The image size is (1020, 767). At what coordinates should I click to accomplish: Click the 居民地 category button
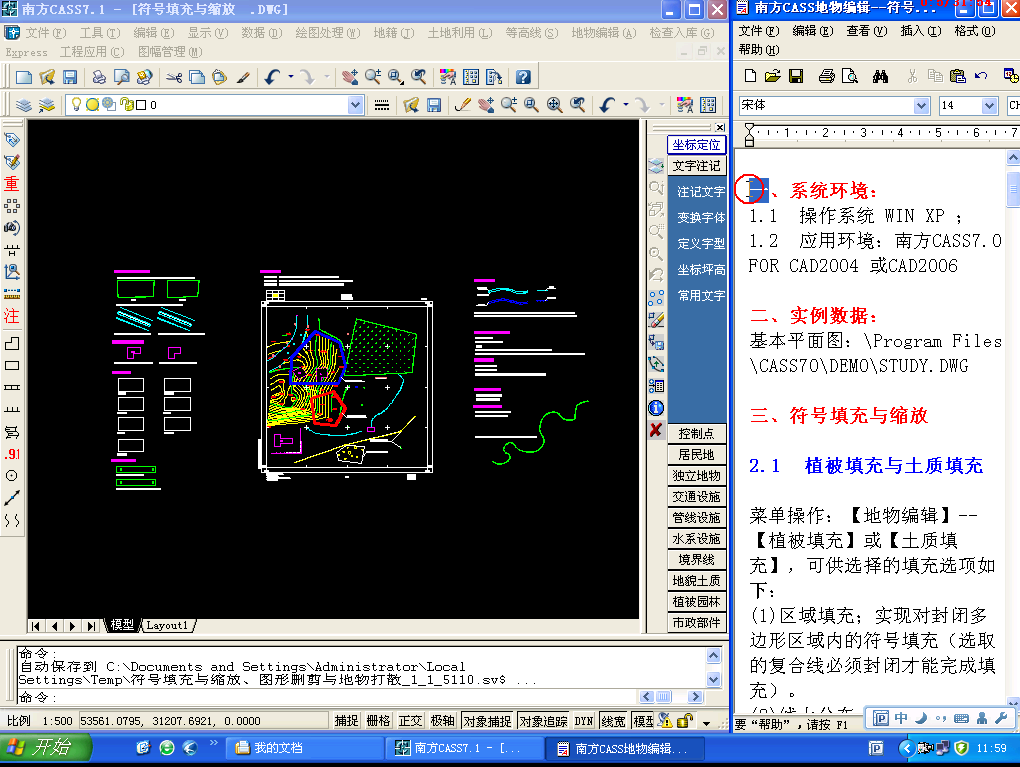[x=697, y=455]
